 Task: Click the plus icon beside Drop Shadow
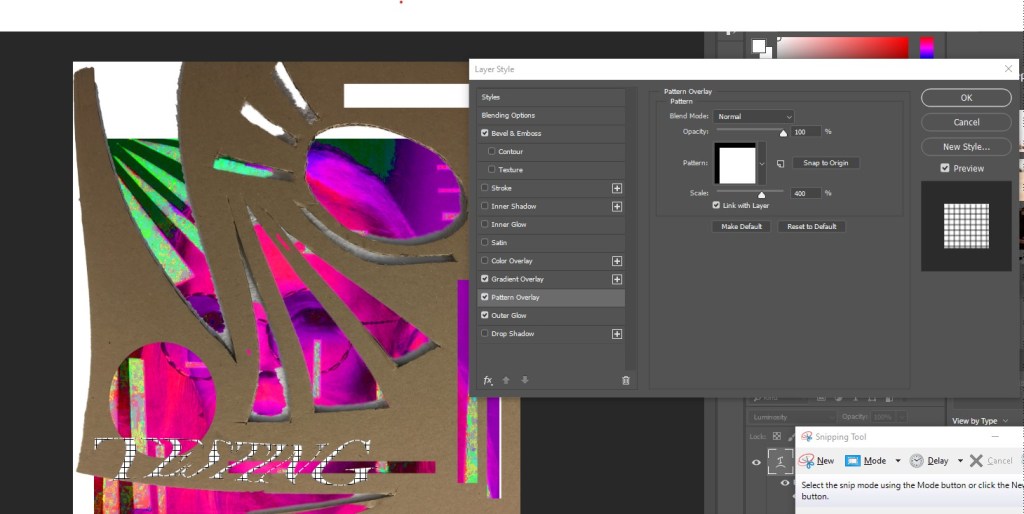coord(617,334)
